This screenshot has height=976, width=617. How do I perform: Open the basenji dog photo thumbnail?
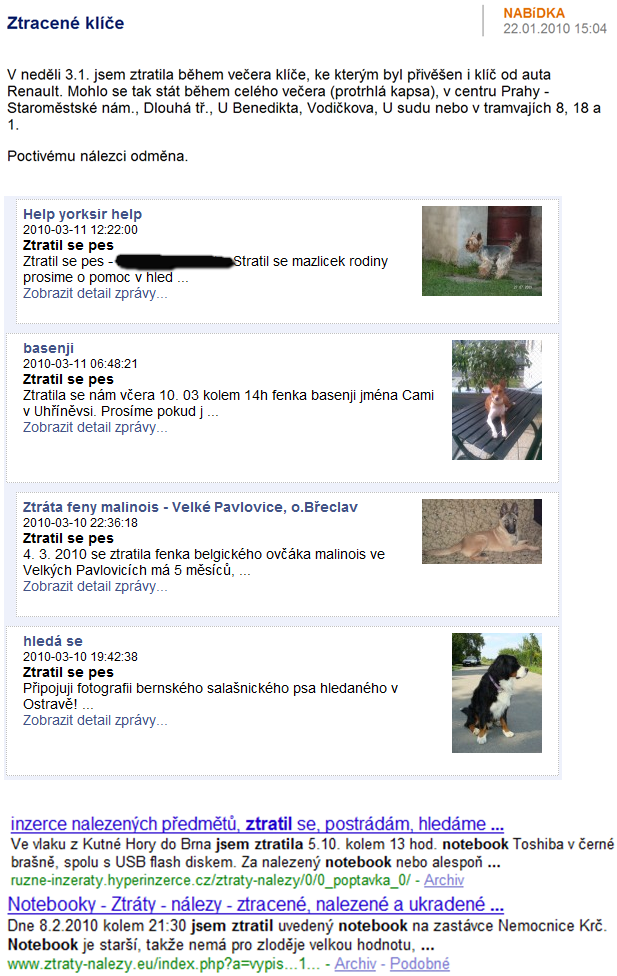point(497,400)
